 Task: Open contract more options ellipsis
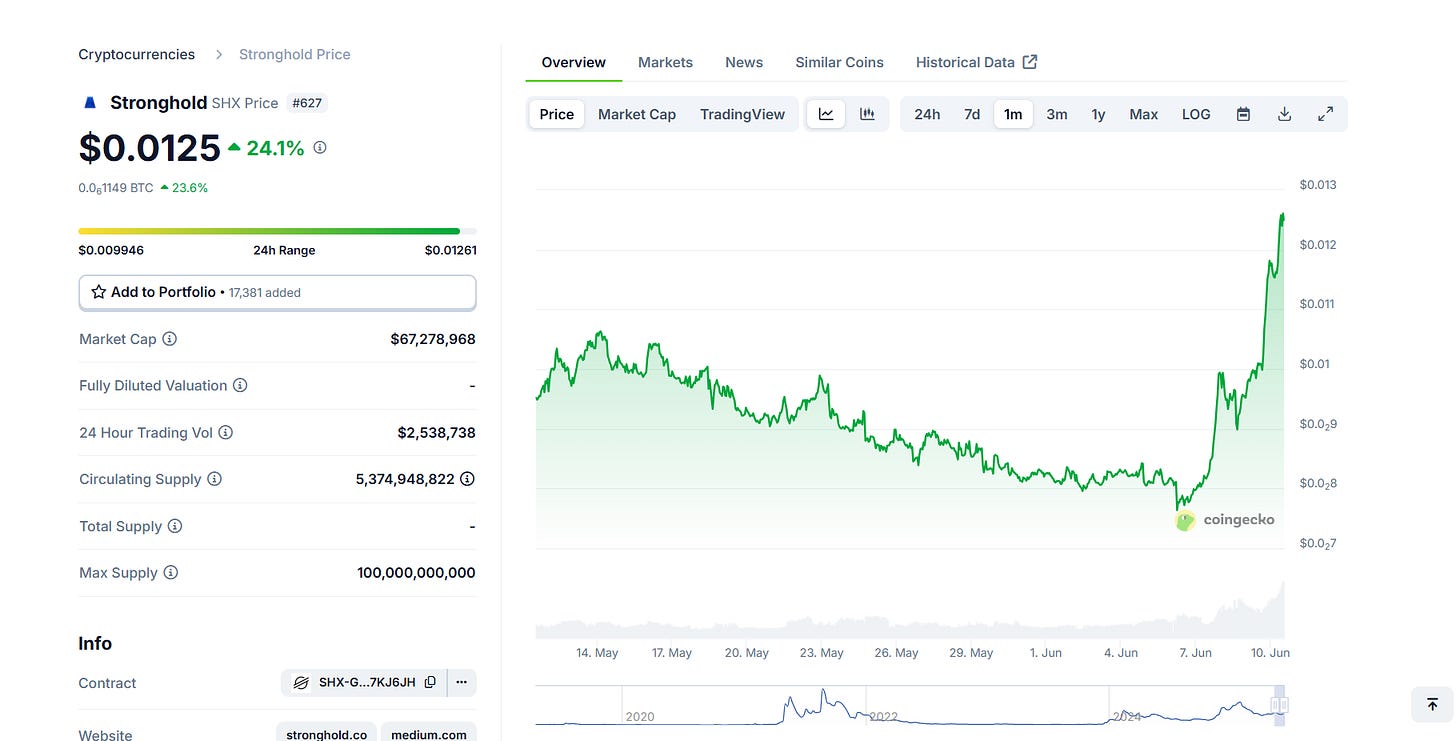[461, 683]
